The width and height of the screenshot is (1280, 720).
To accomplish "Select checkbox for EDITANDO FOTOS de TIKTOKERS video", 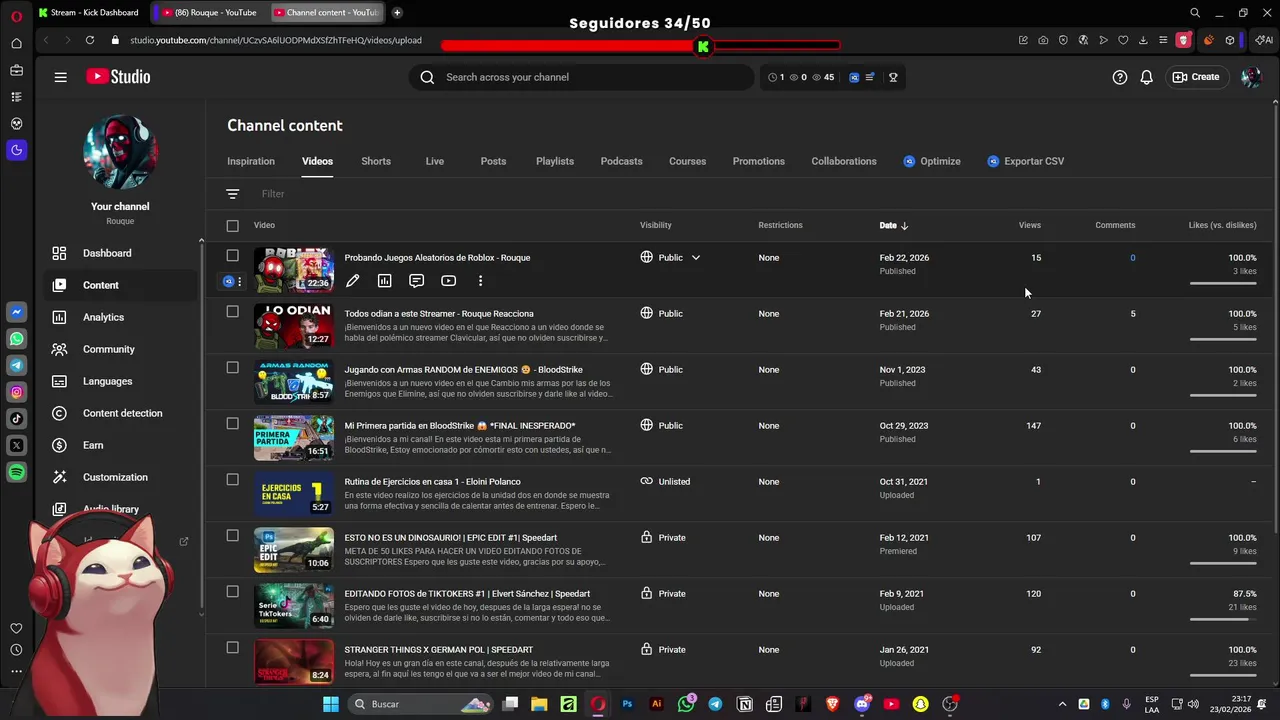I will click(233, 592).
